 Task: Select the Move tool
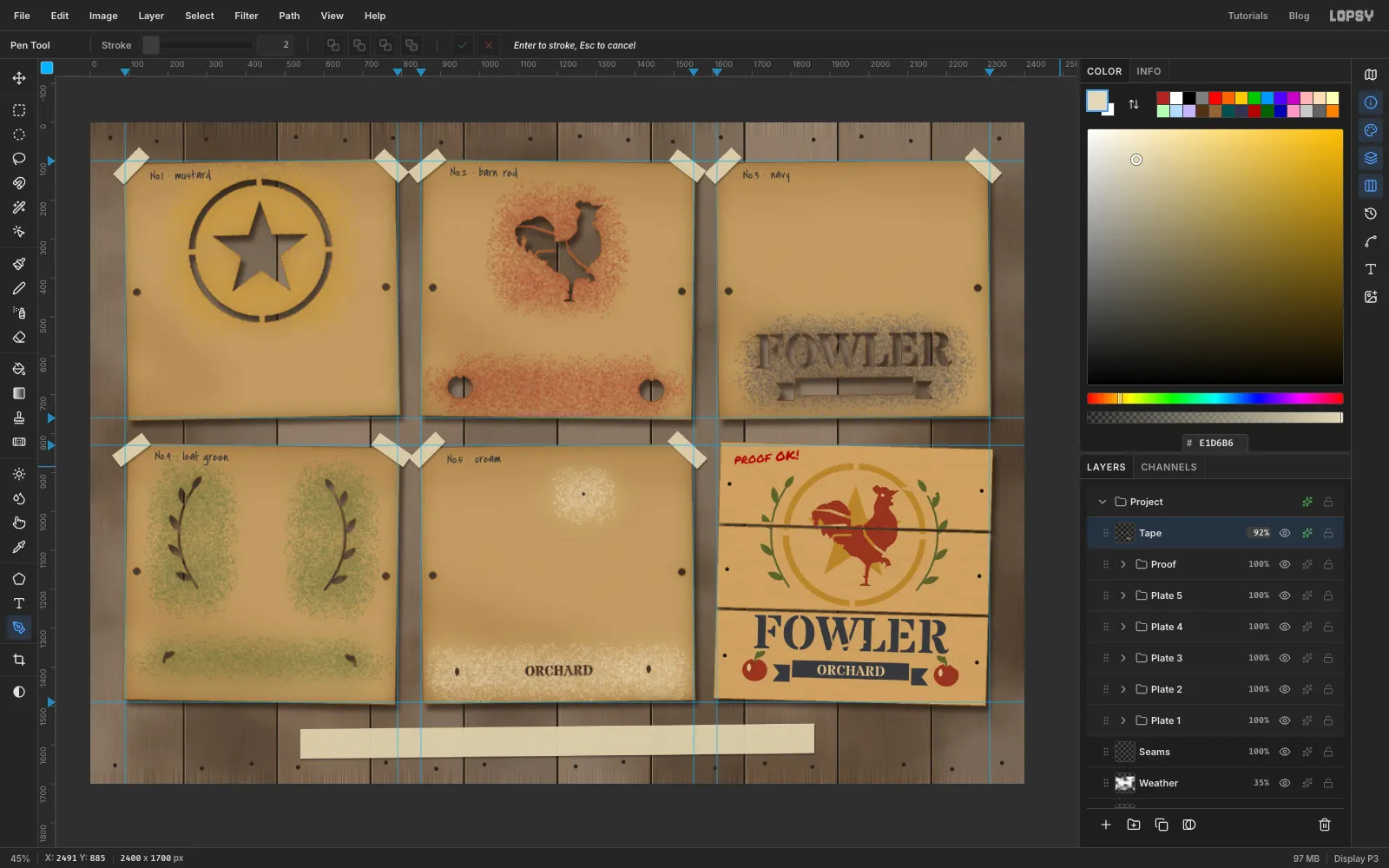click(18, 78)
